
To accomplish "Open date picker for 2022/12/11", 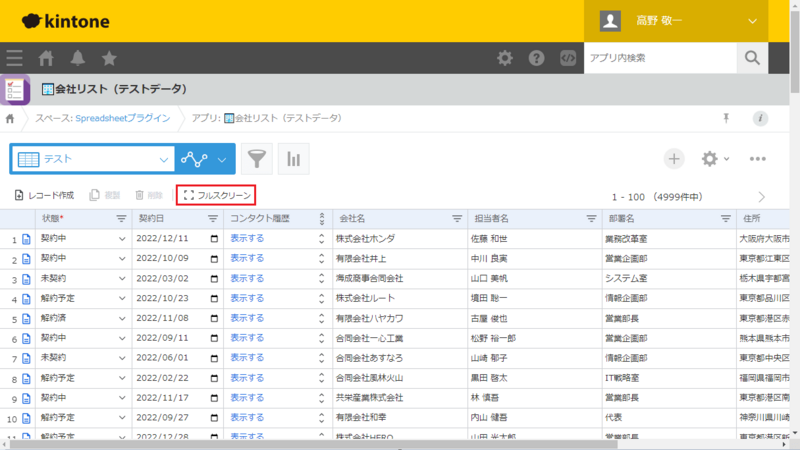I will pos(214,239).
